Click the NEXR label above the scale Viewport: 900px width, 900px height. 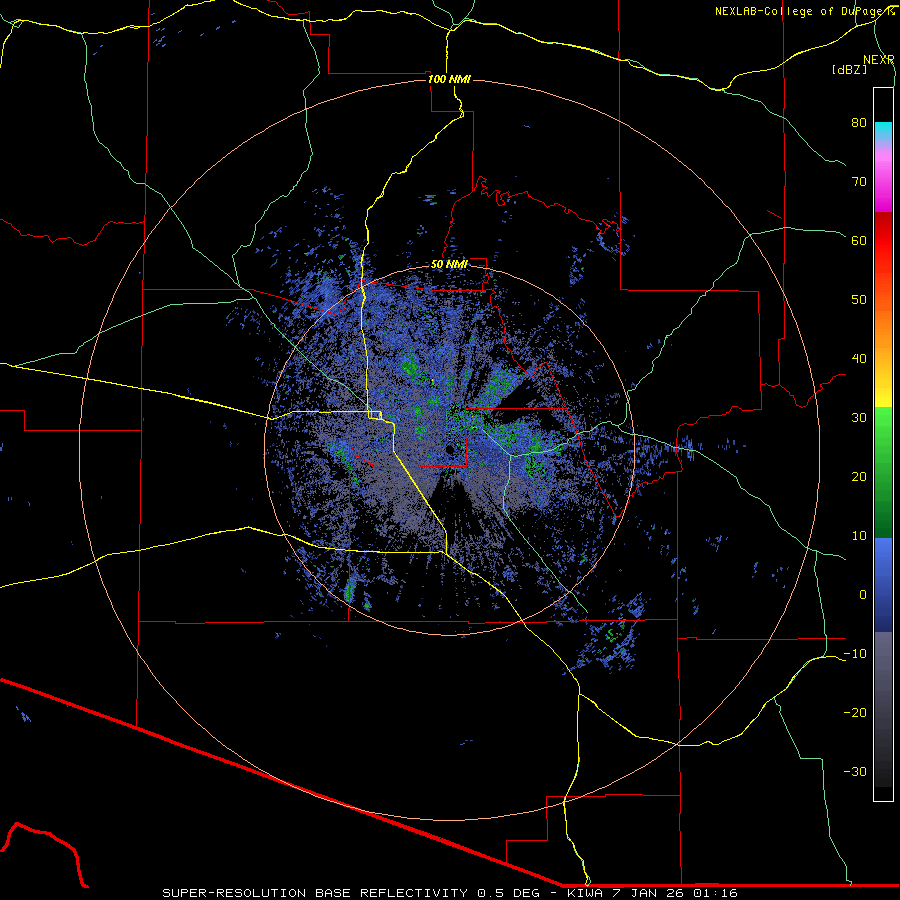(x=878, y=60)
